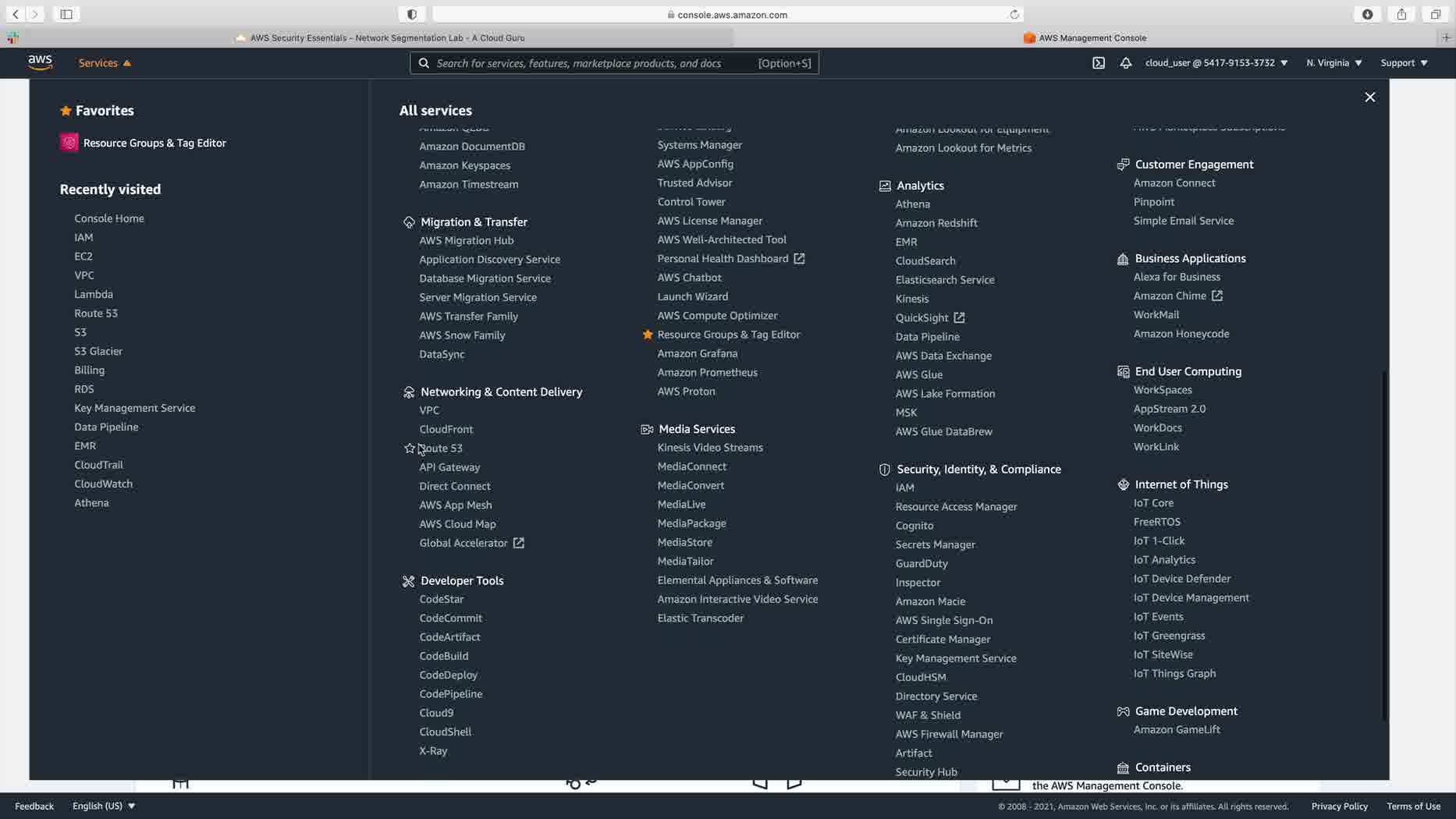
Task: Click the services menu vertical scrollbar
Action: pyautogui.click(x=1385, y=546)
